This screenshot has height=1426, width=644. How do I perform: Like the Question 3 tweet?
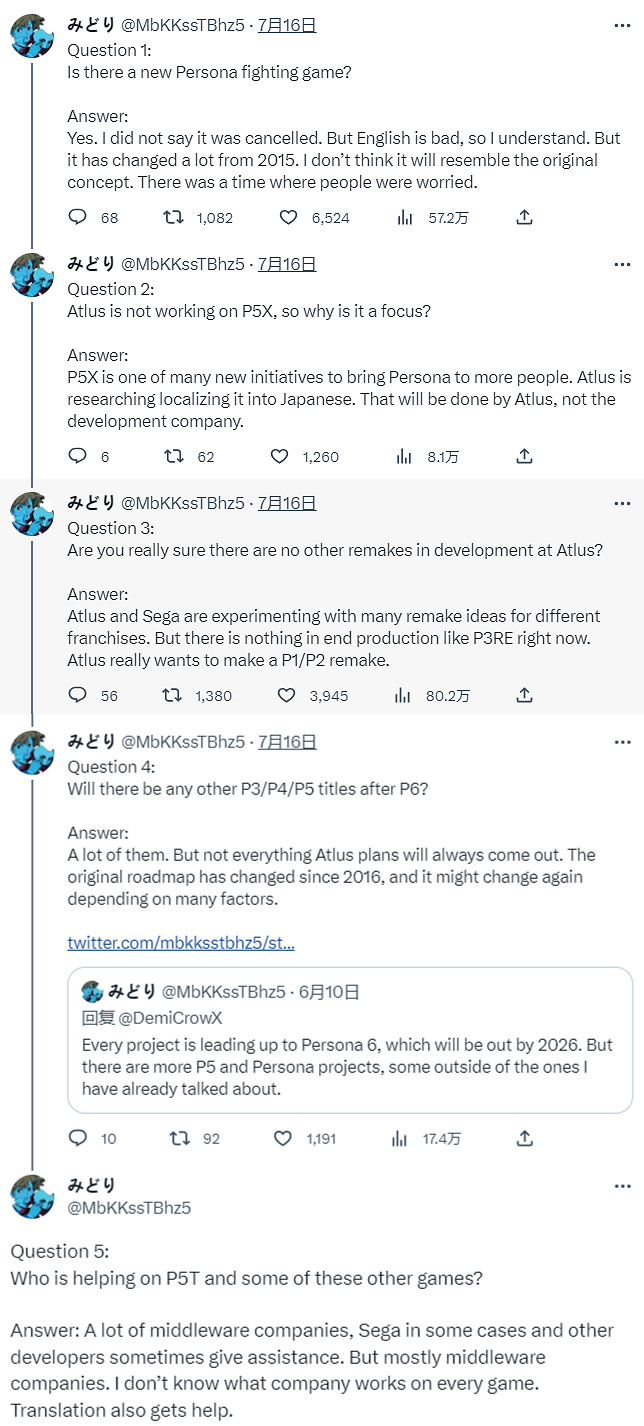[287, 695]
